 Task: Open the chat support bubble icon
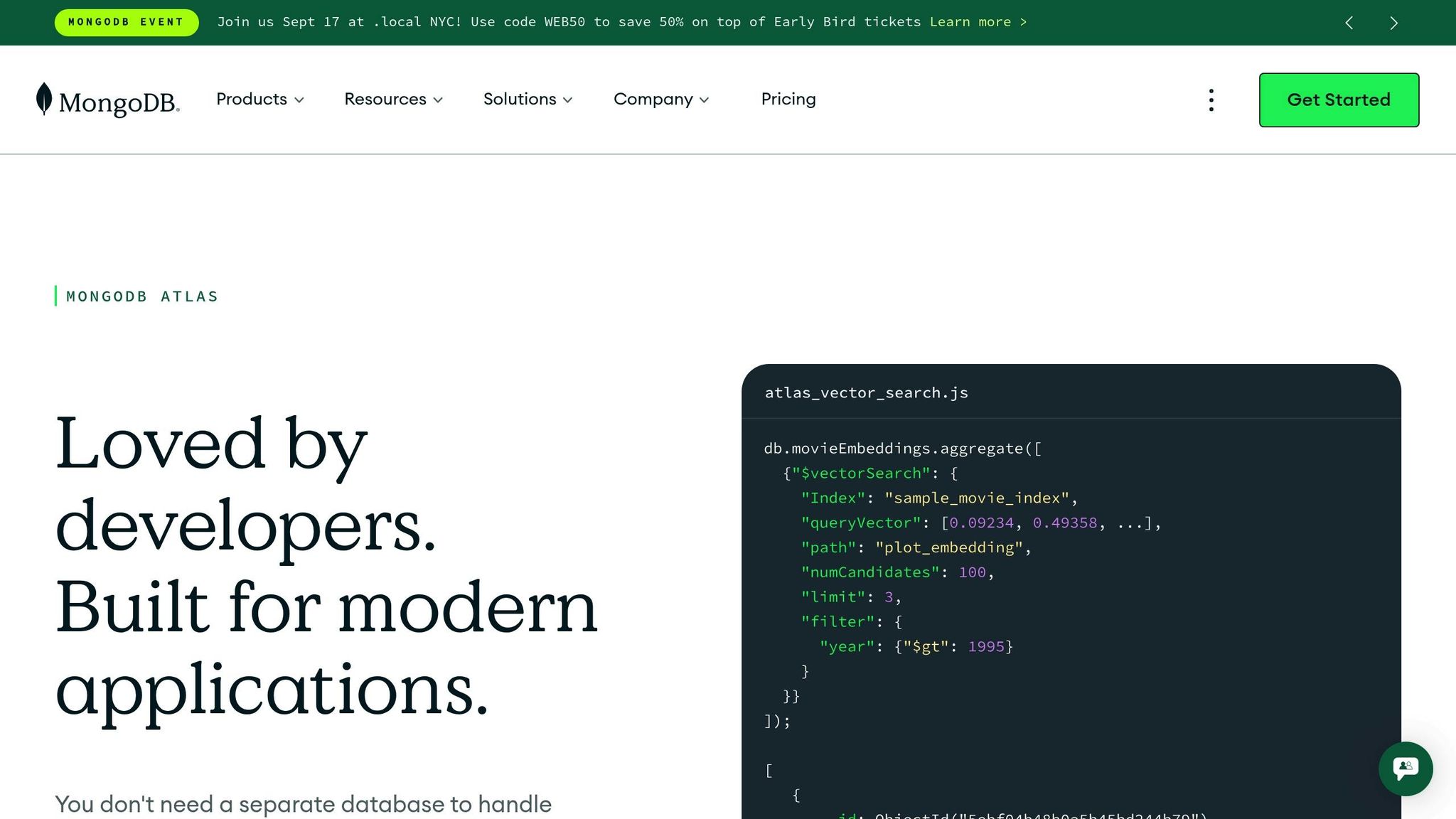click(1406, 769)
